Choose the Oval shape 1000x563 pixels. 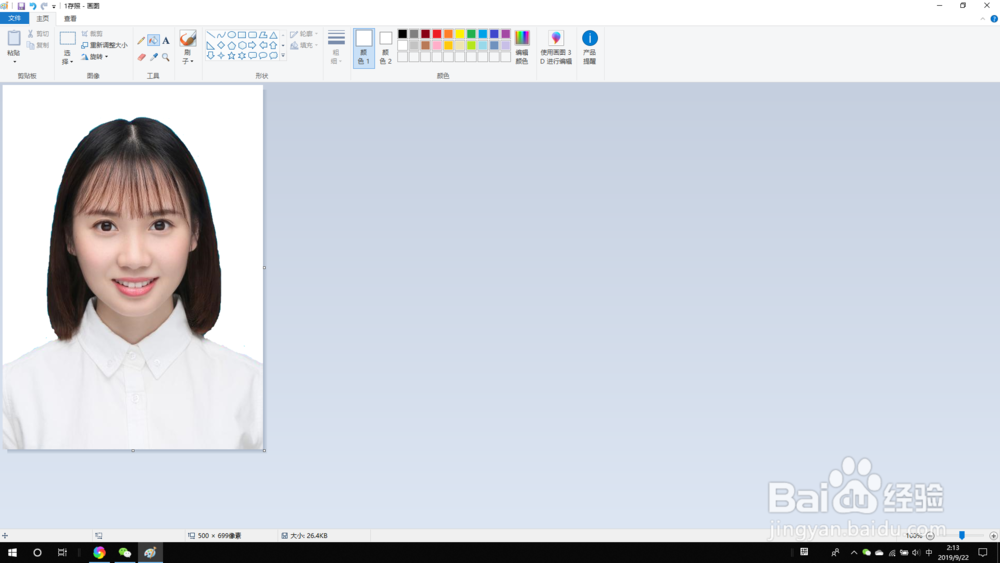[232, 35]
